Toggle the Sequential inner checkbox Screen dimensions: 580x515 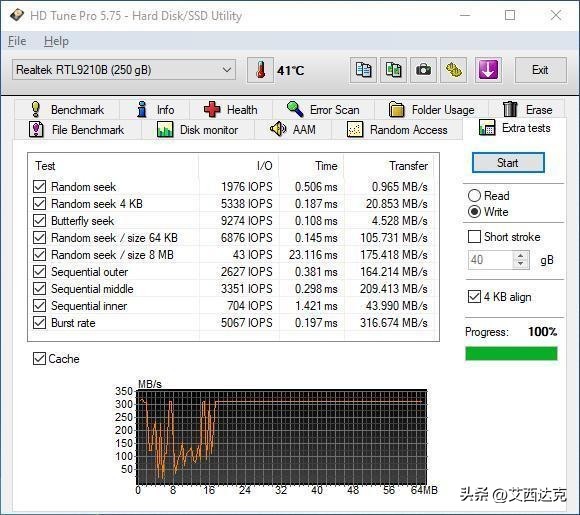point(40,306)
